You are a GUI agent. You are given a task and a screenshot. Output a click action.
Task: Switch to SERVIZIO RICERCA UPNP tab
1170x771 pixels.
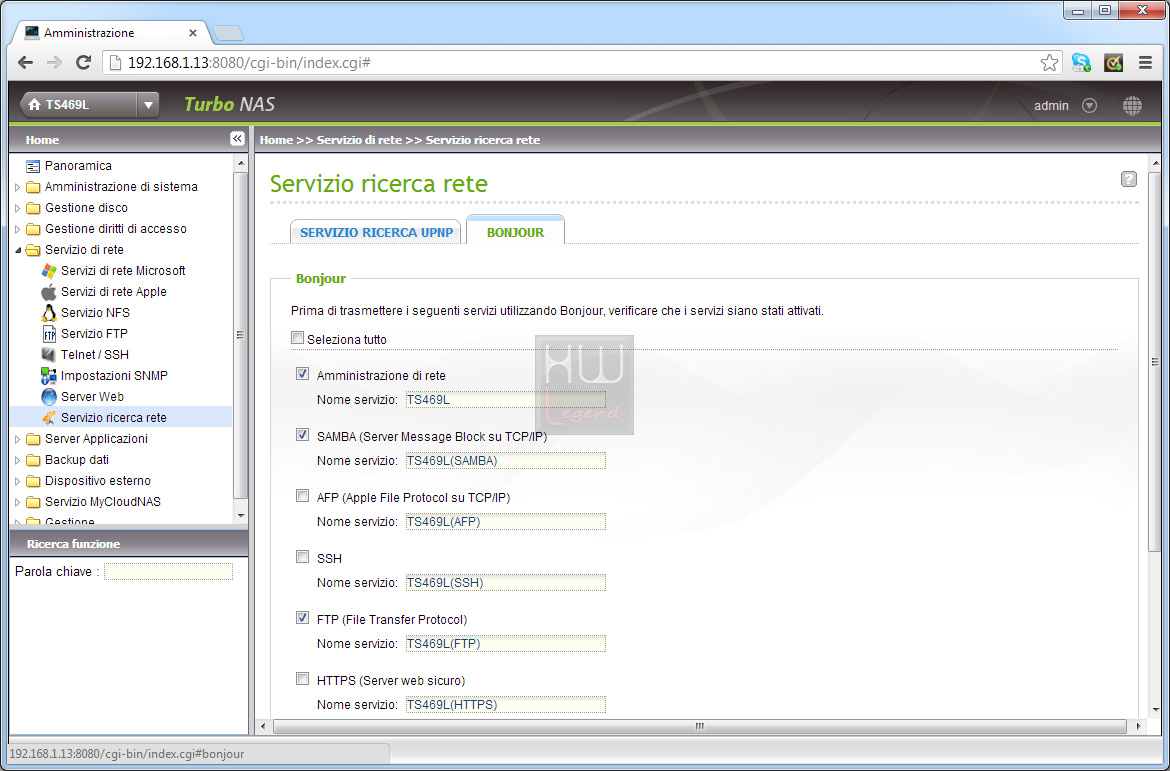(x=376, y=232)
